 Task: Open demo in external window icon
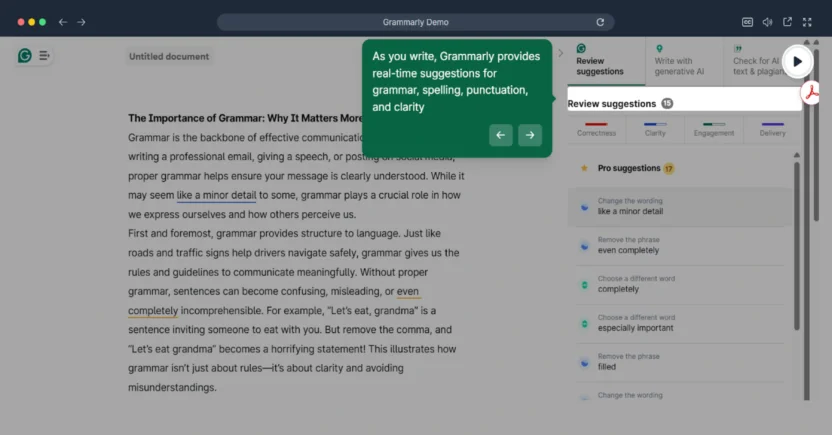click(787, 22)
